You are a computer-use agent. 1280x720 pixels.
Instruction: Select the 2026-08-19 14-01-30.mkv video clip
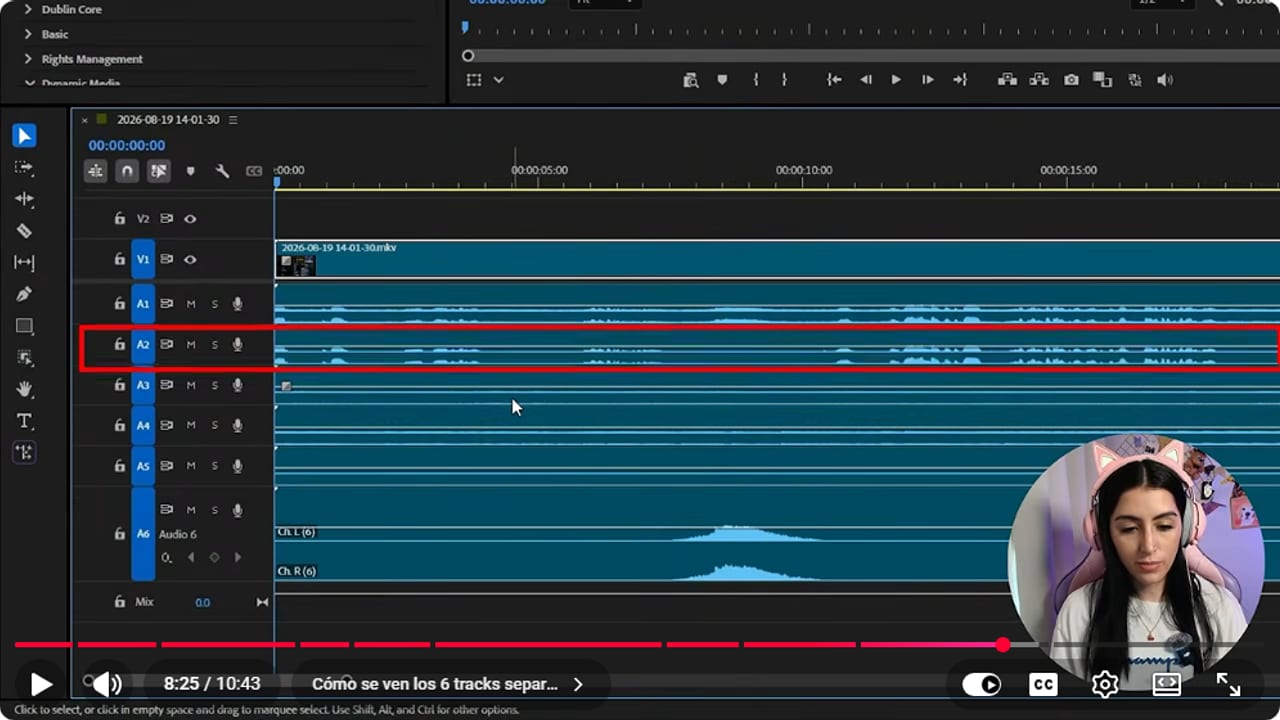777,259
